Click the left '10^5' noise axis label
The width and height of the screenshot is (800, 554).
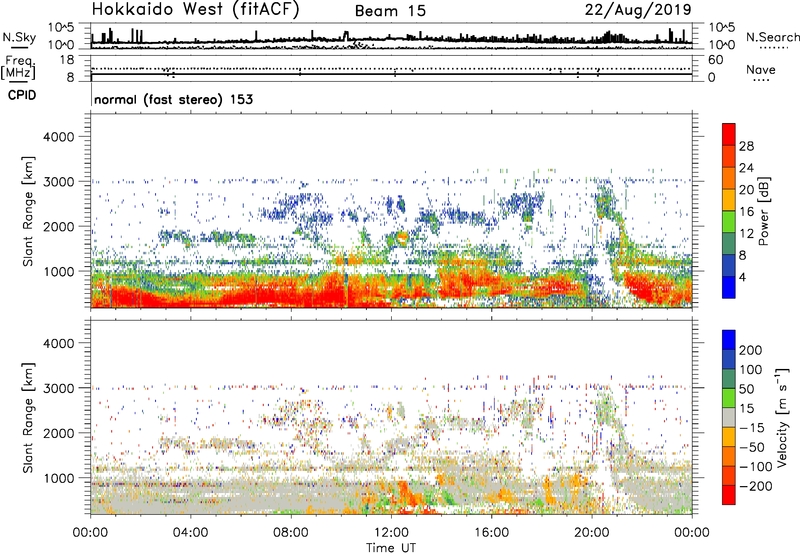click(61, 28)
